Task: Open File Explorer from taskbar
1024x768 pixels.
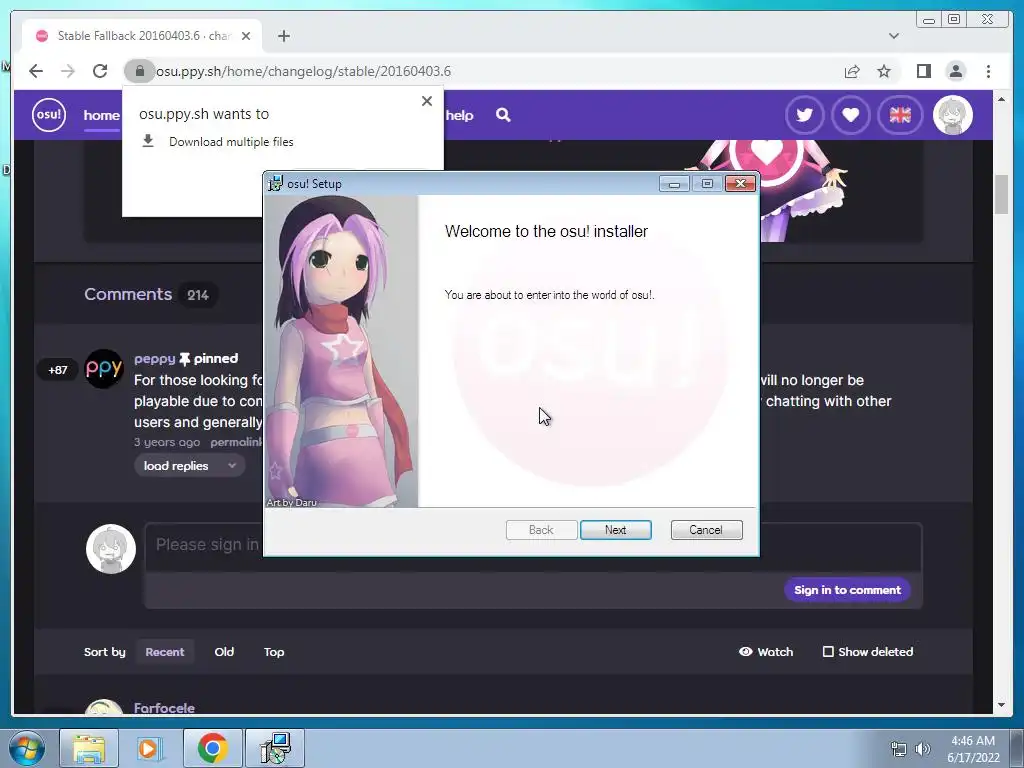Action: (89, 748)
